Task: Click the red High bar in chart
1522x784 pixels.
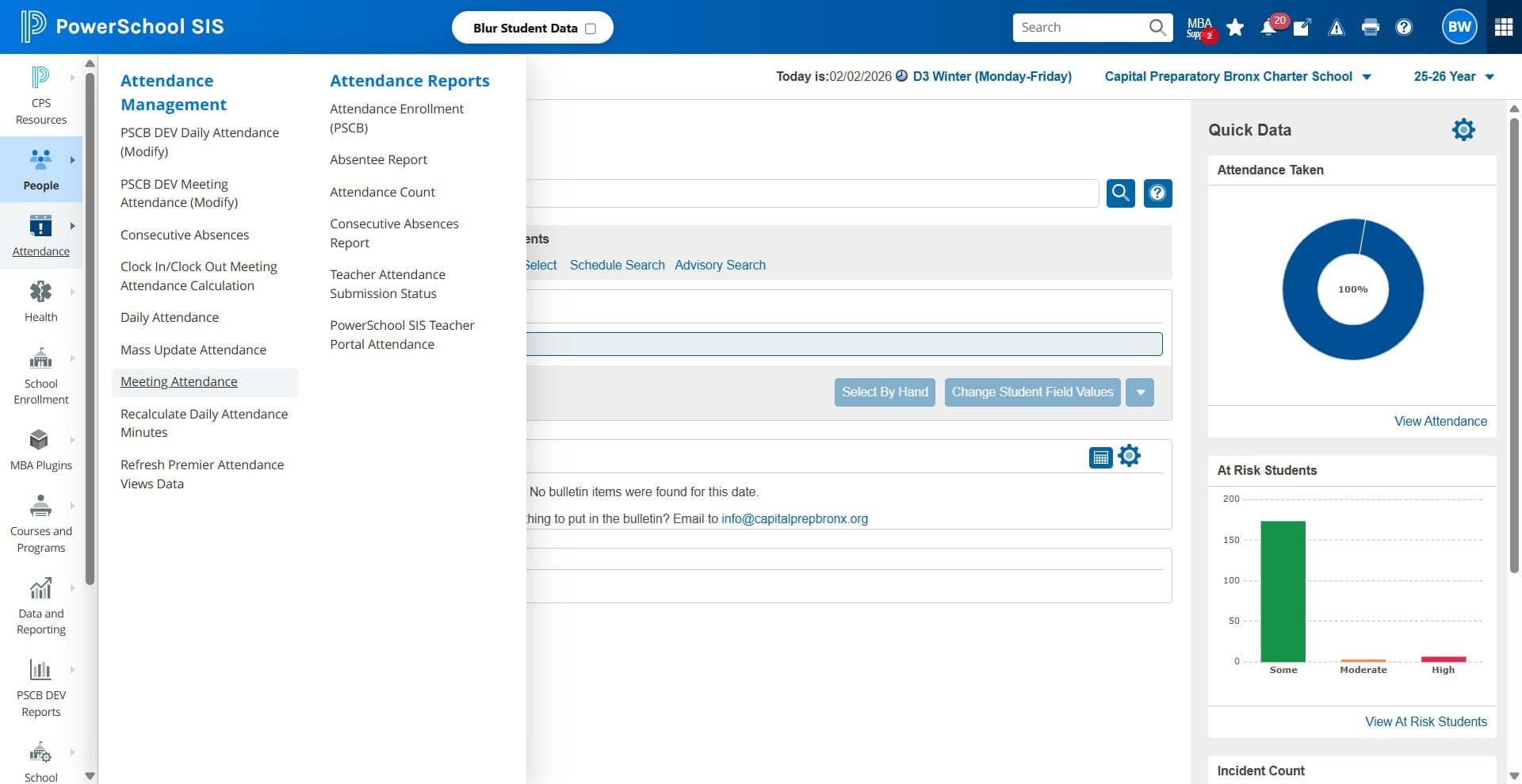Action: 1443,659
